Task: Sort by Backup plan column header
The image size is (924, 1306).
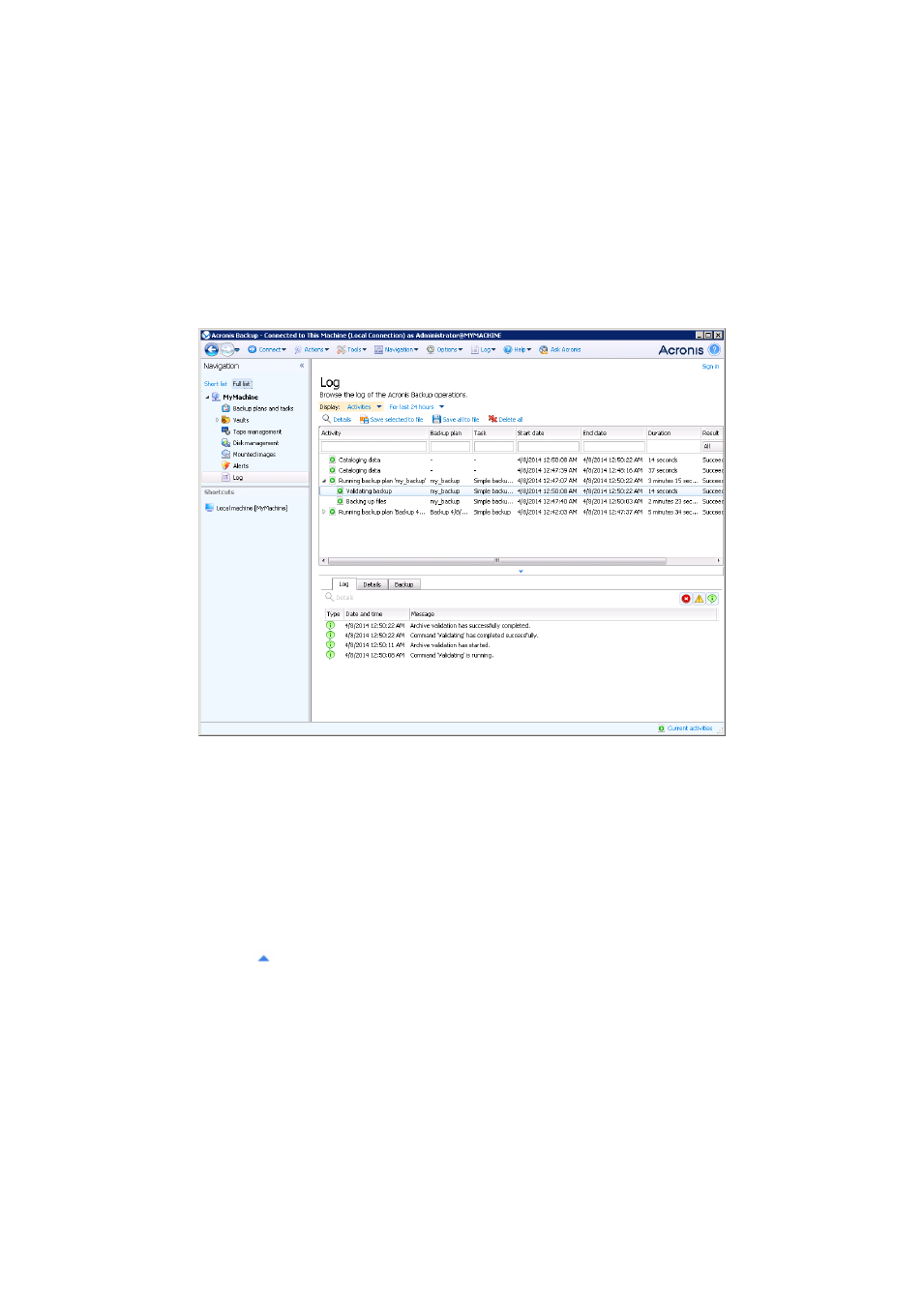Action: [x=450, y=433]
